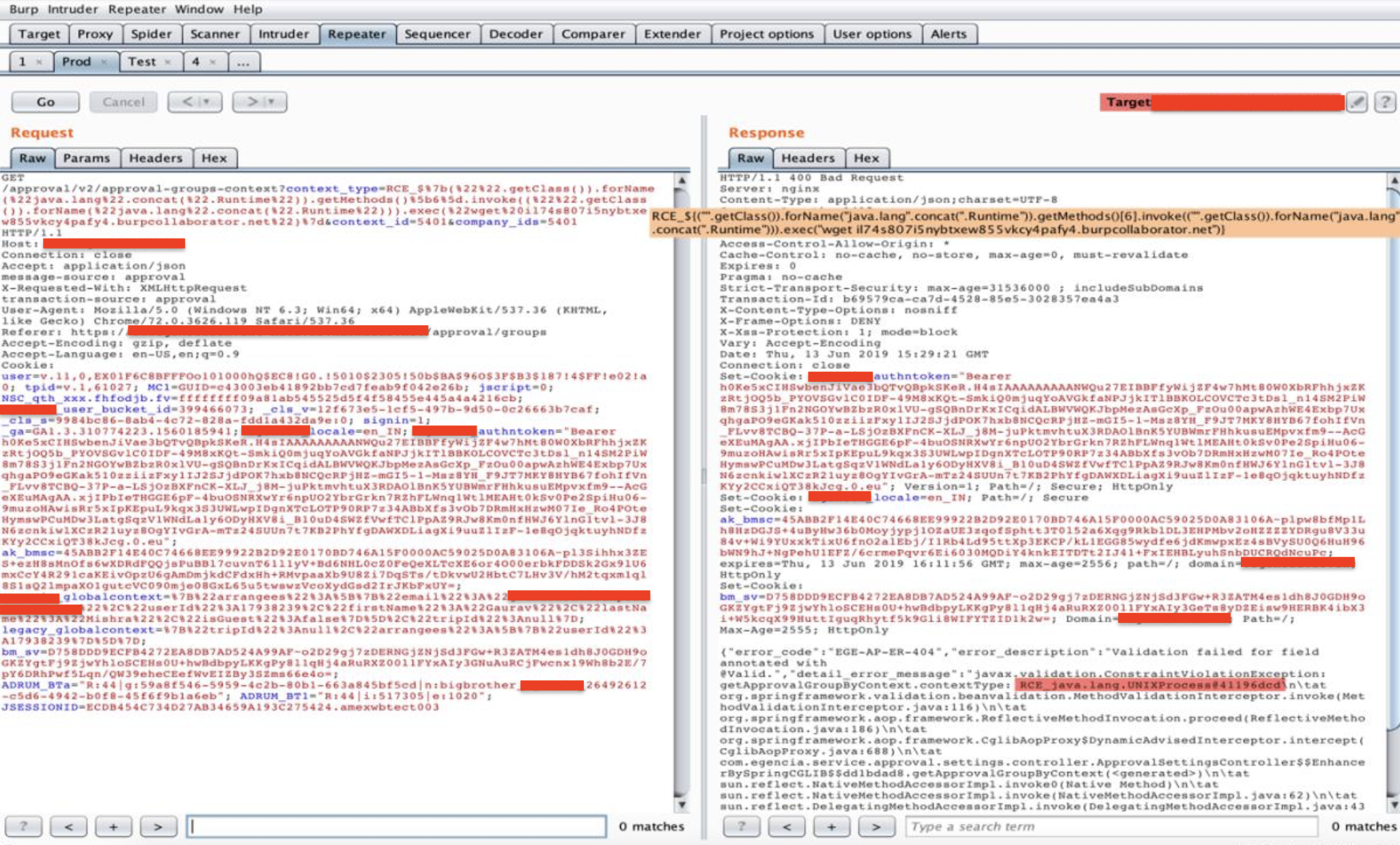Find next match in request

pos(158,827)
